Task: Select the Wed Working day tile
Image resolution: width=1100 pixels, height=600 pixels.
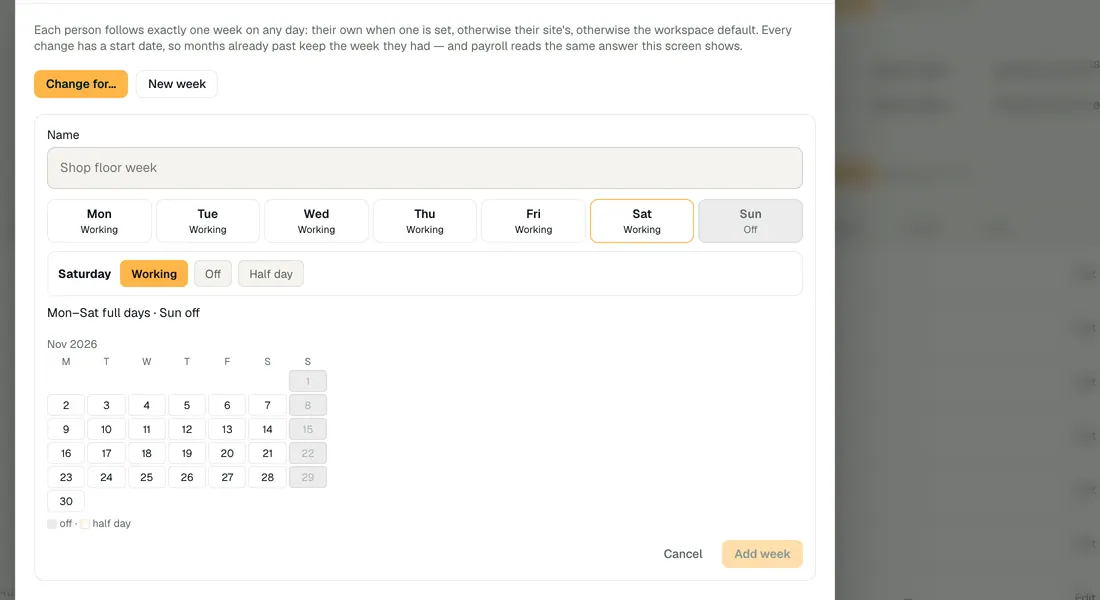Action: pos(316,221)
